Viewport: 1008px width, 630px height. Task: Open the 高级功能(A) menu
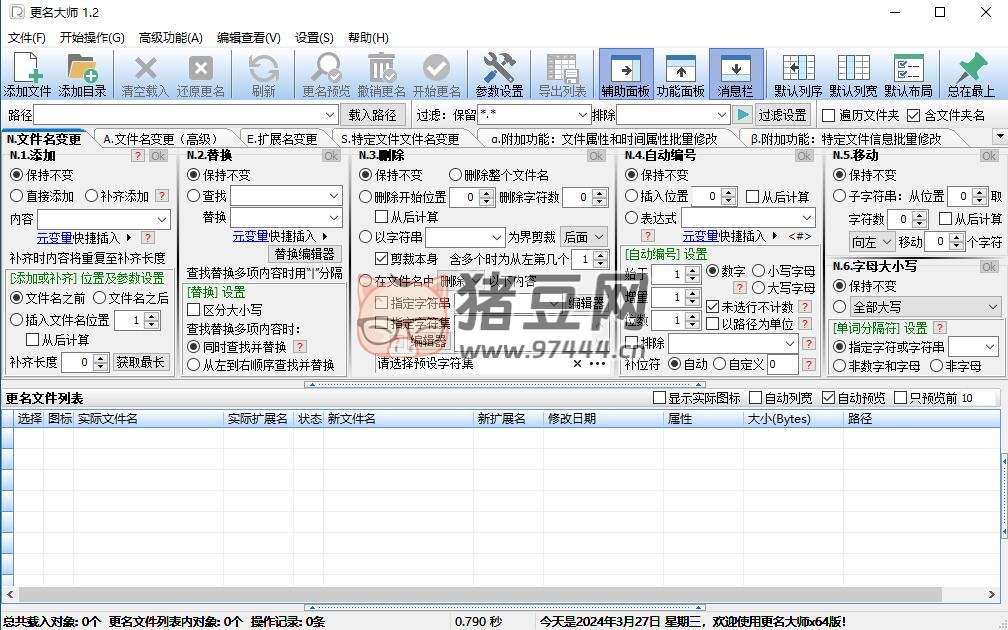pyautogui.click(x=170, y=38)
